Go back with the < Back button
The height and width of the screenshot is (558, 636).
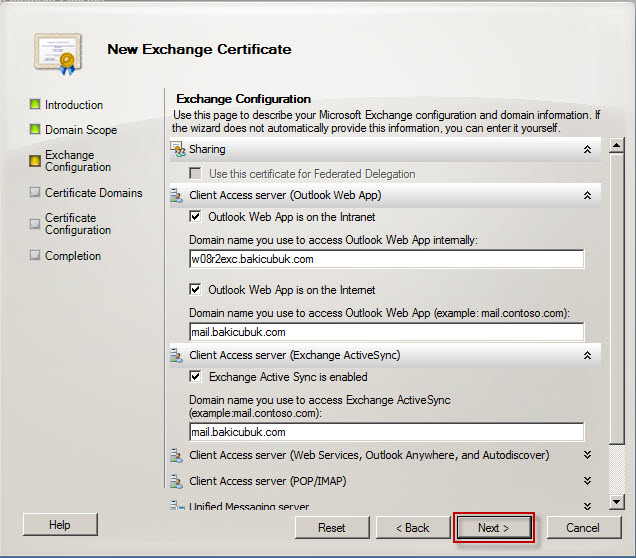pyautogui.click(x=413, y=528)
